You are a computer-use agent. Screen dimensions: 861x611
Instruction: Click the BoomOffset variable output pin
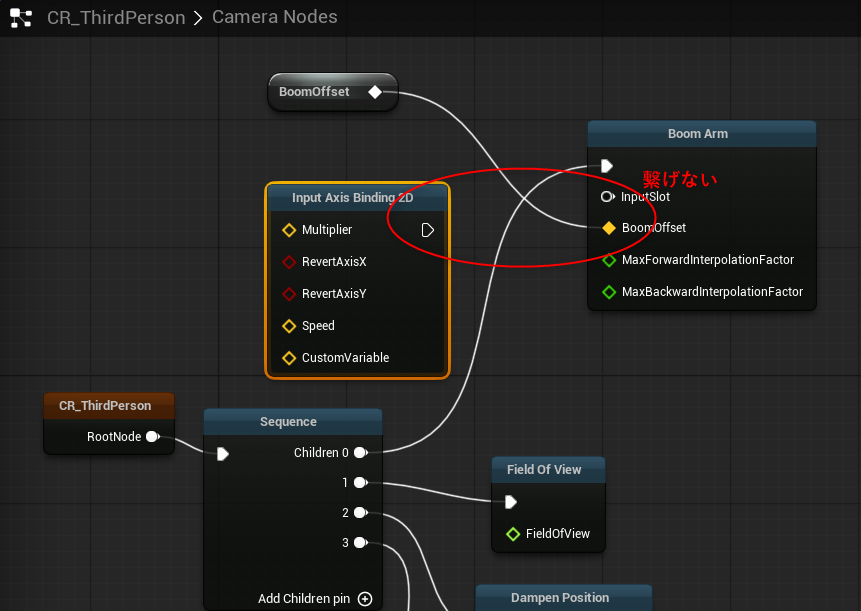(x=374, y=92)
